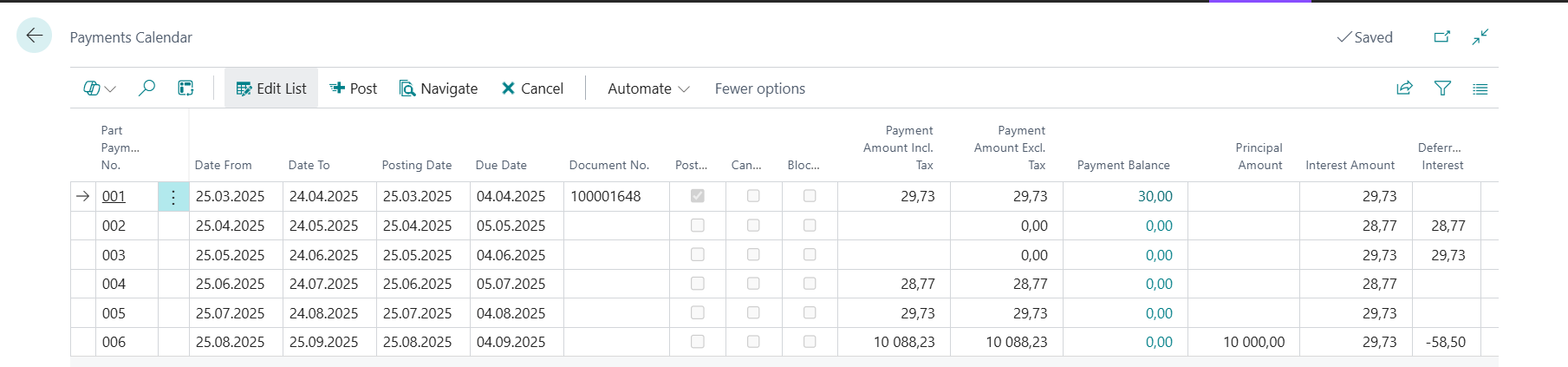Tick Posted checkbox for row 004
Viewport: 1568px width, 367px height.
pyautogui.click(x=697, y=284)
